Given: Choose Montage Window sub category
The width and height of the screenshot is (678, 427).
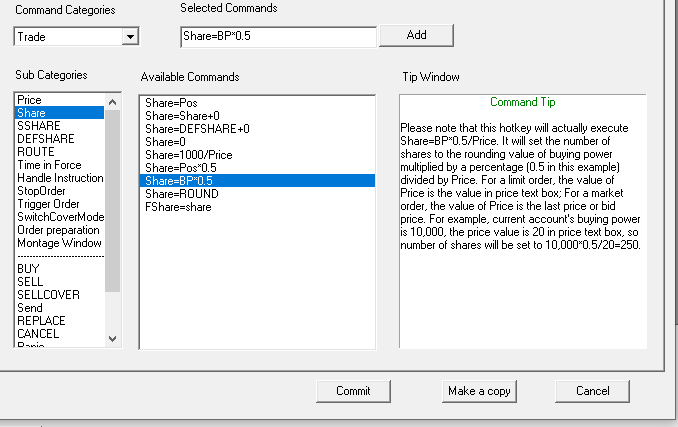Looking at the screenshot, I should 59,243.
